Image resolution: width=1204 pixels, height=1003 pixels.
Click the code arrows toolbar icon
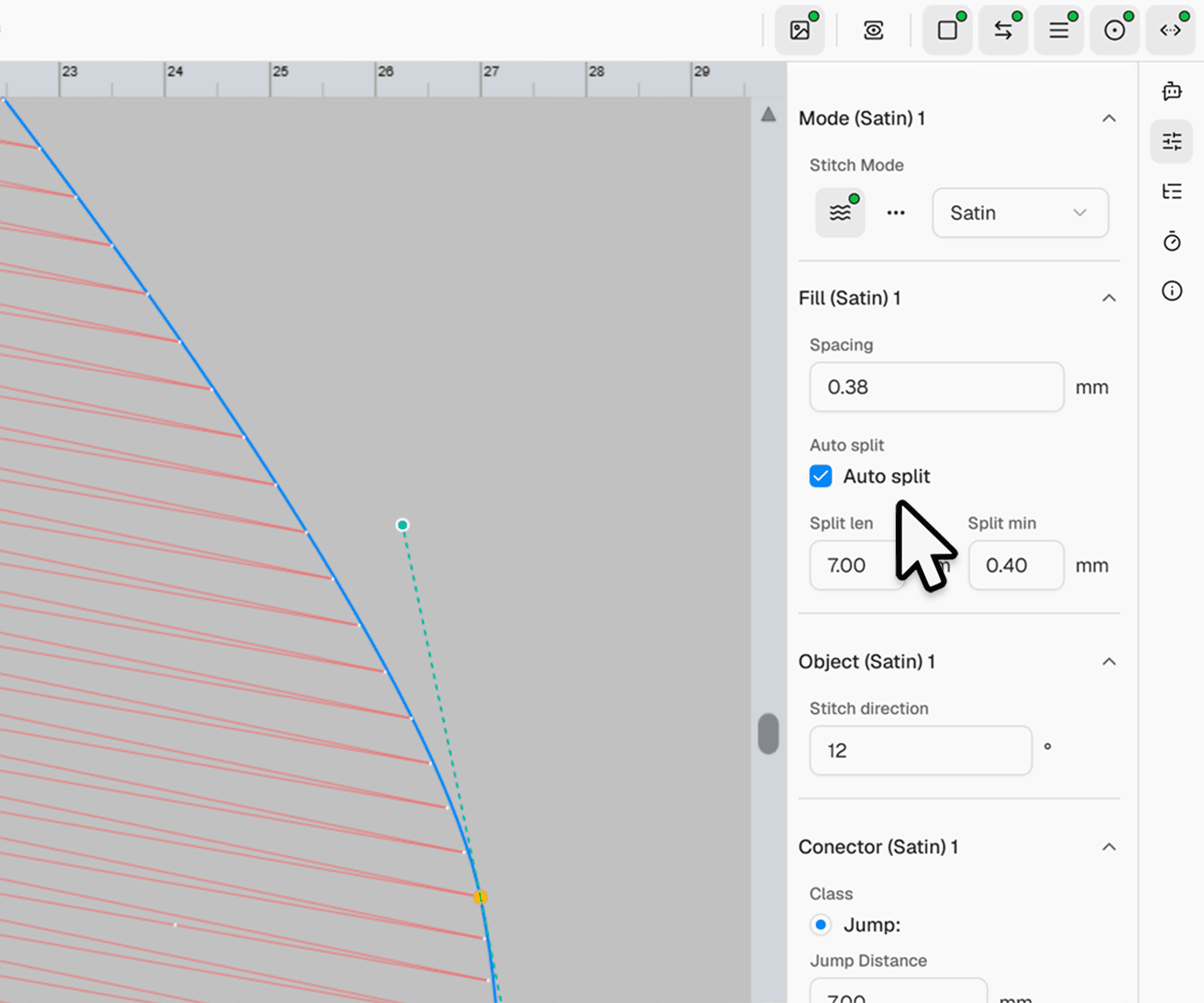pos(1170,30)
